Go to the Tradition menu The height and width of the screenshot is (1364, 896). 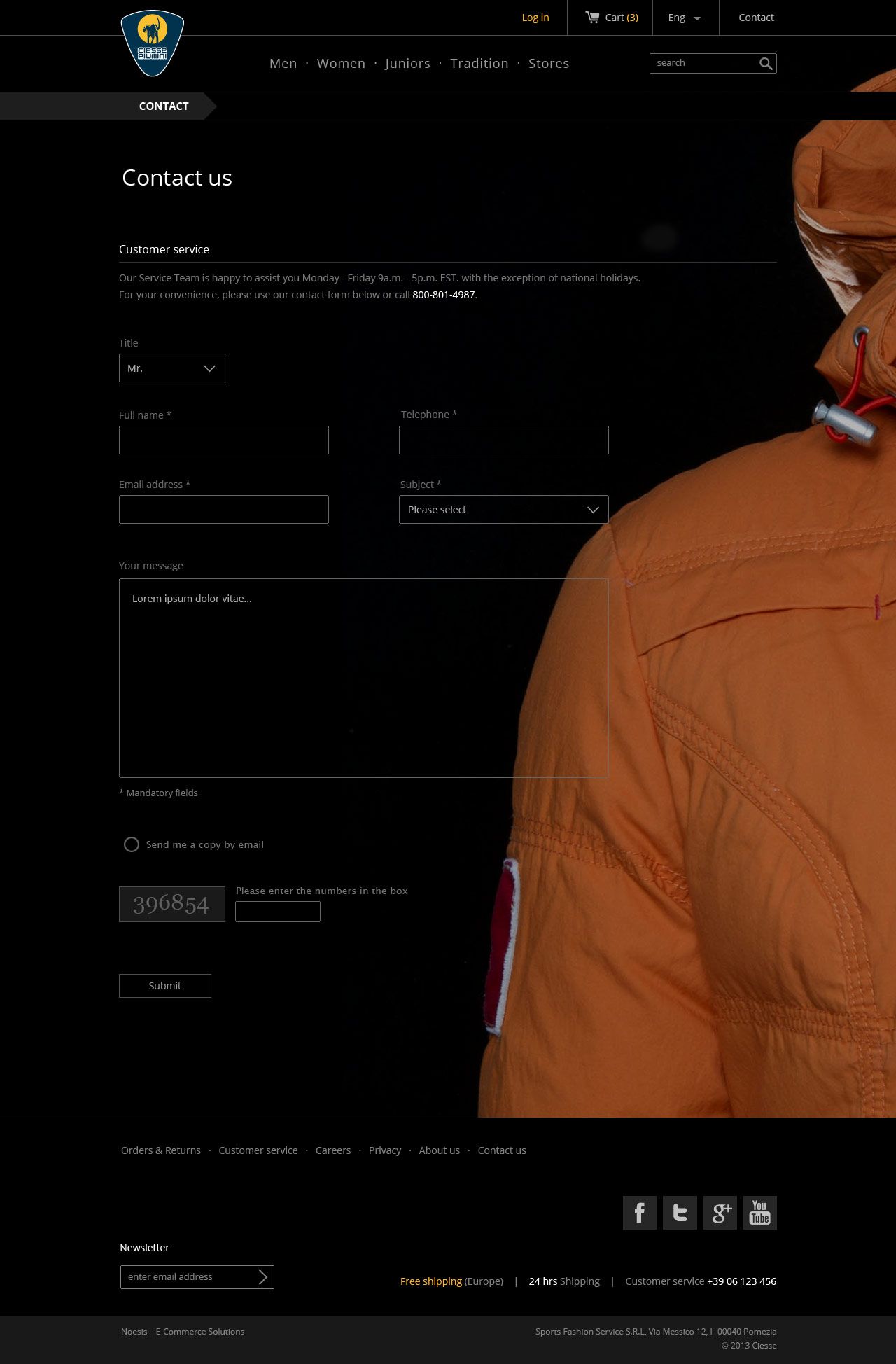point(479,64)
